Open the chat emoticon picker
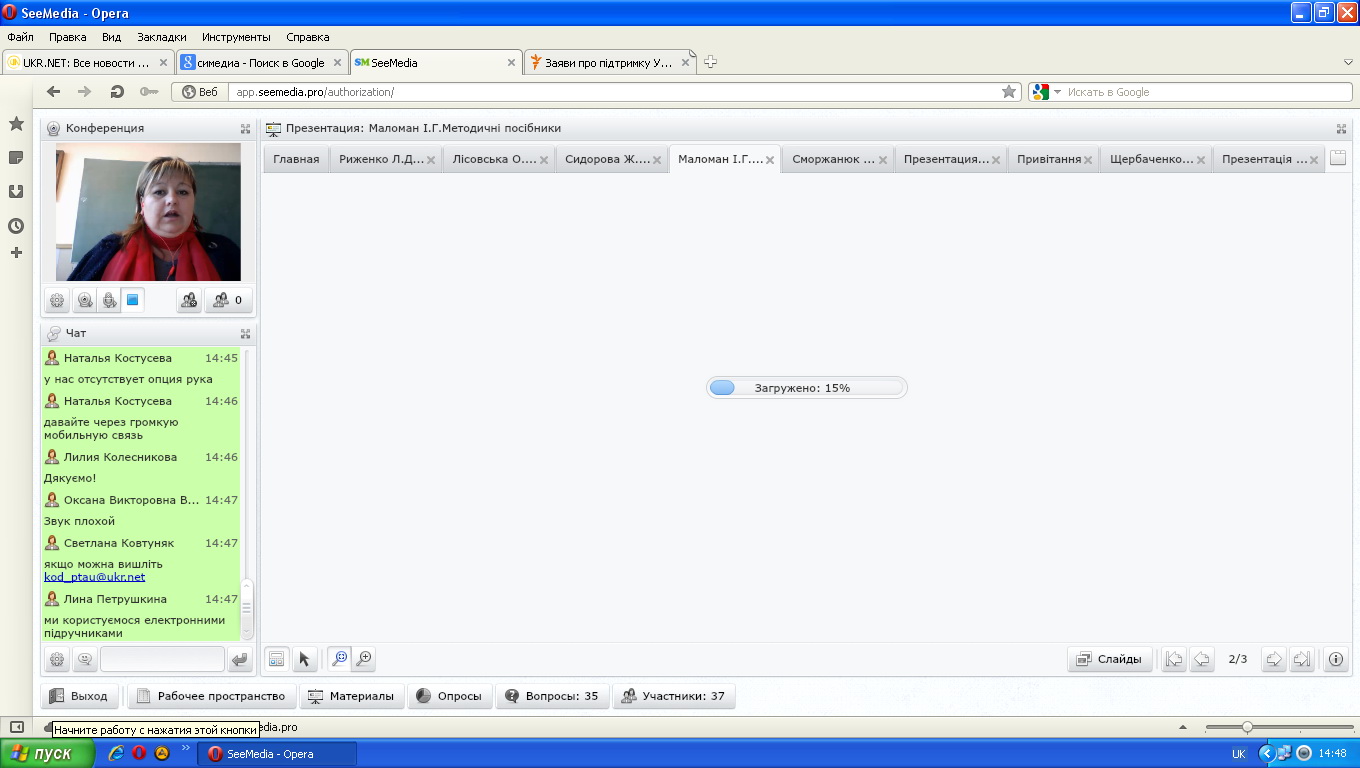 (84, 659)
